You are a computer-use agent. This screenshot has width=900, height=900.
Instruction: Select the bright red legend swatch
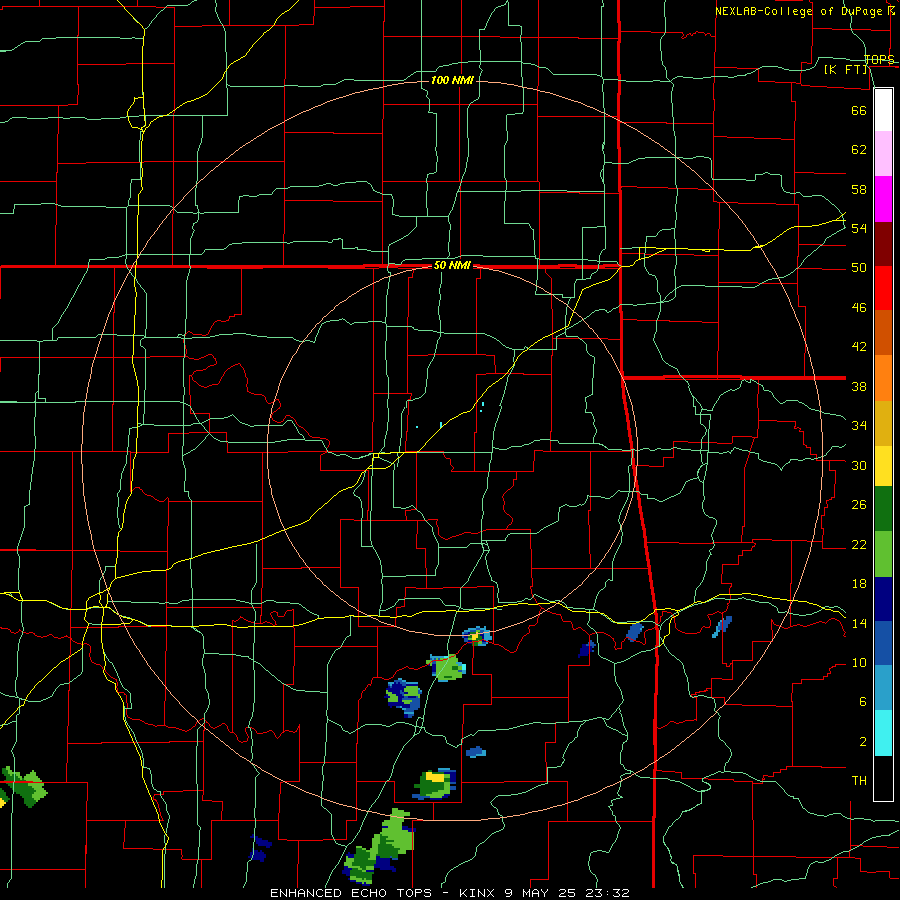pyautogui.click(x=883, y=288)
